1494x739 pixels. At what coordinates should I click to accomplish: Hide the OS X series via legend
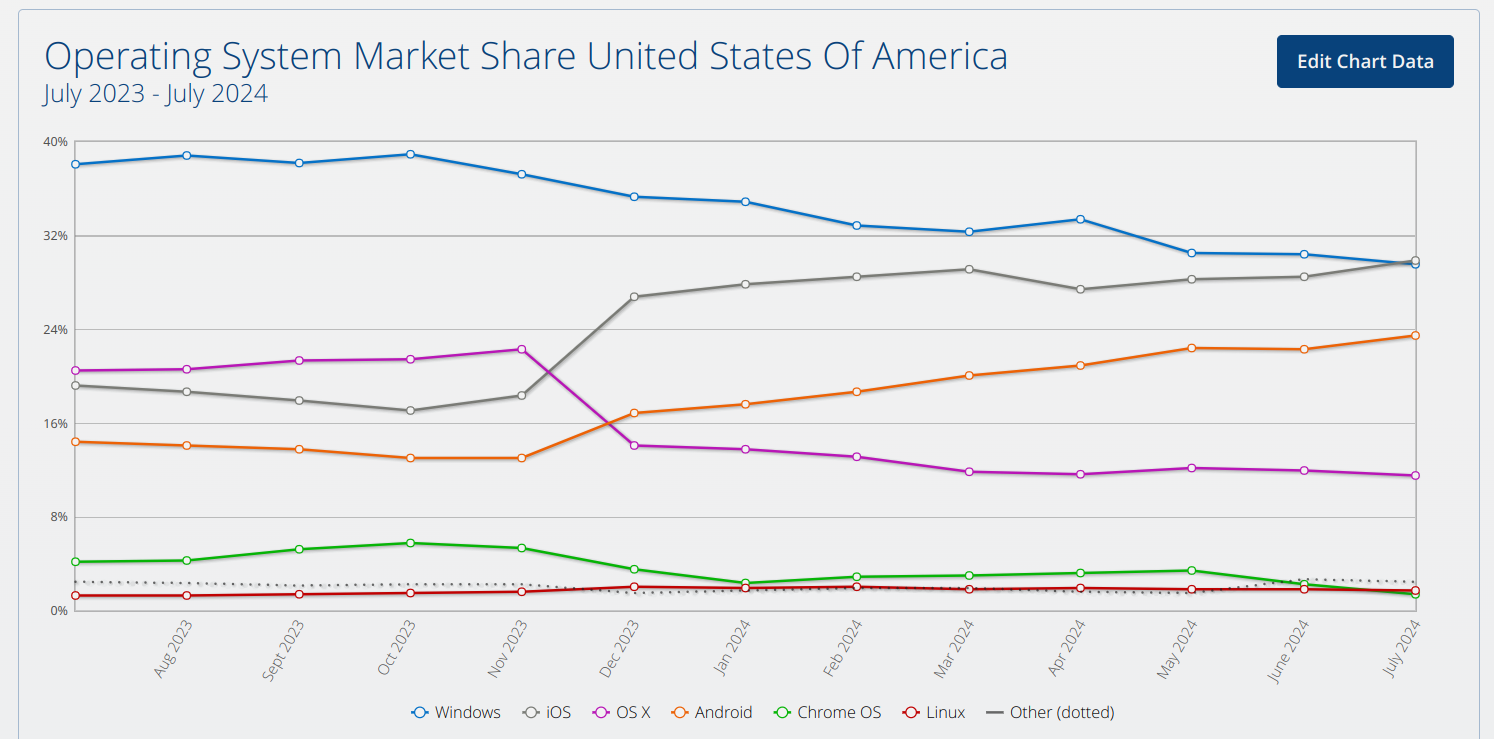(622, 712)
